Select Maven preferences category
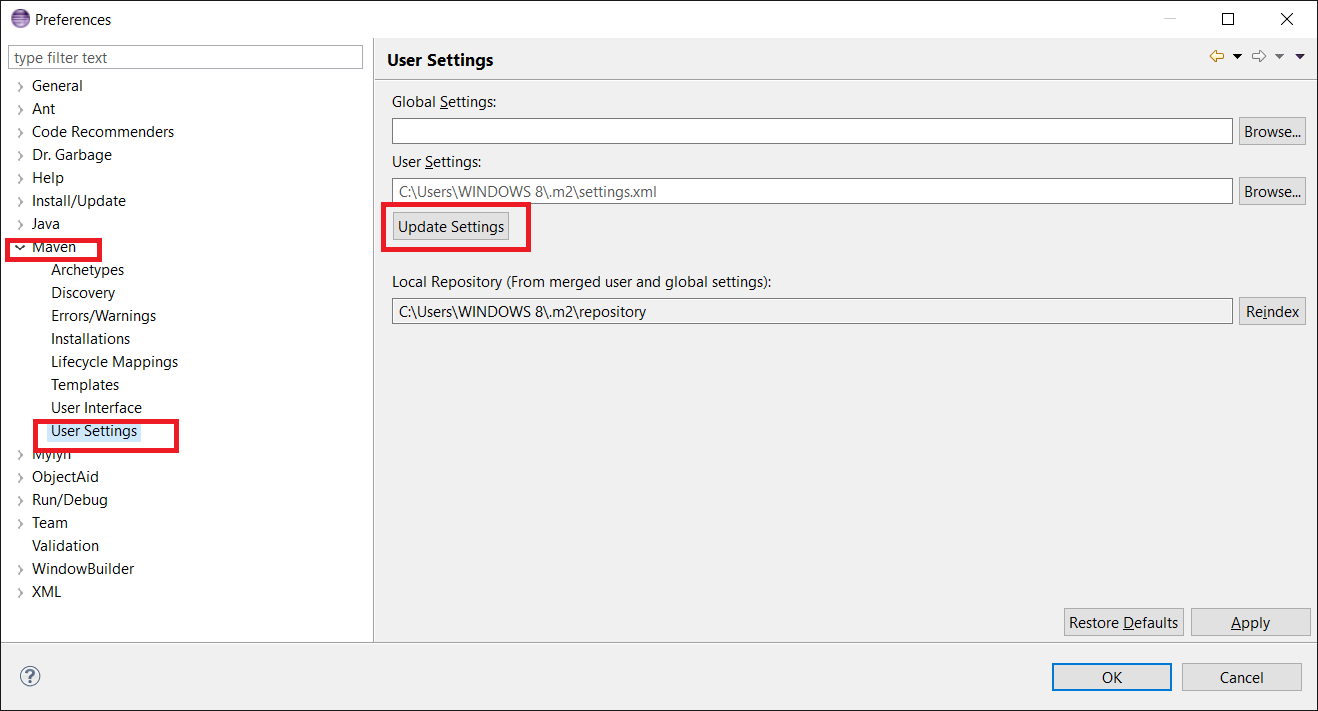This screenshot has height=711, width=1318. click(54, 247)
